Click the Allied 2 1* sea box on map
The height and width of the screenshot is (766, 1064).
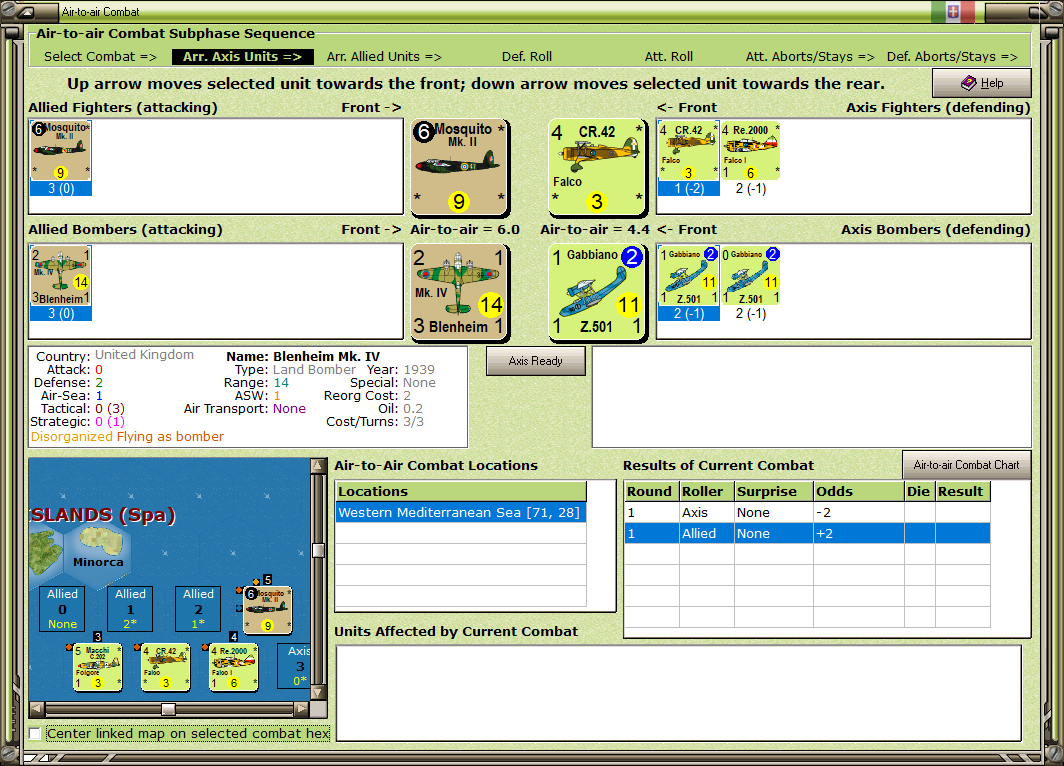[198, 609]
